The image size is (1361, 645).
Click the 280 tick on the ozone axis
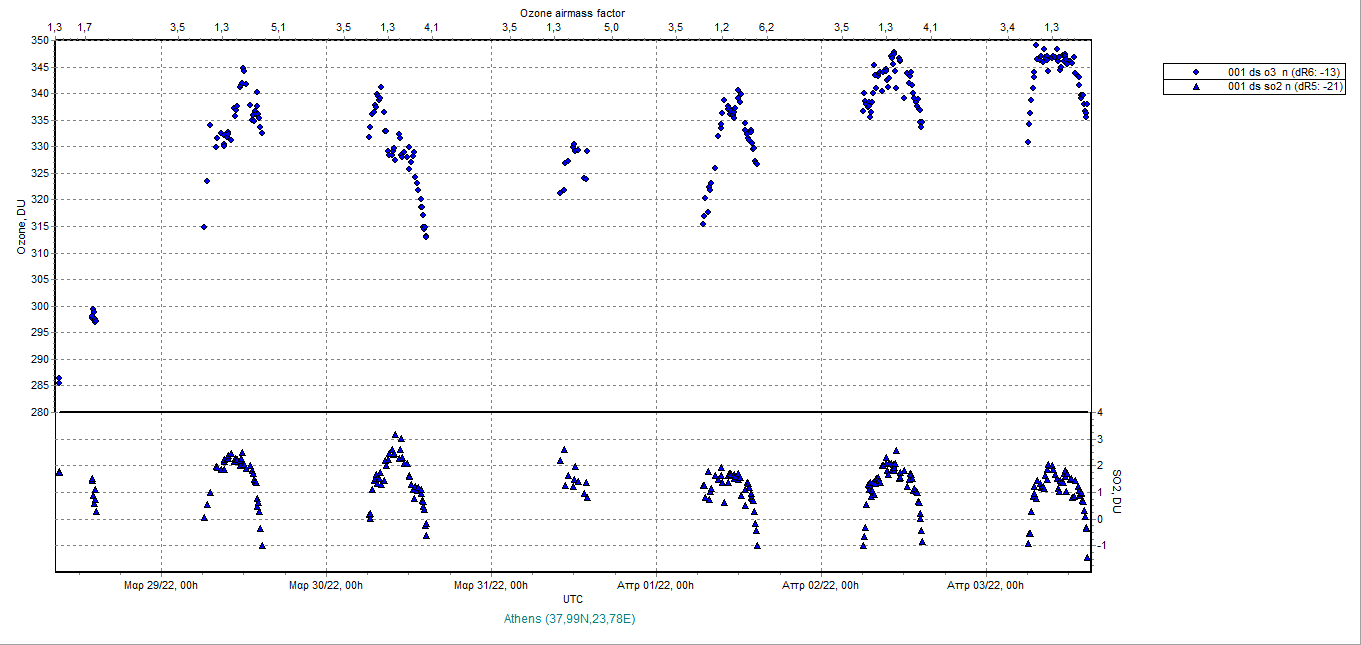tap(39, 412)
